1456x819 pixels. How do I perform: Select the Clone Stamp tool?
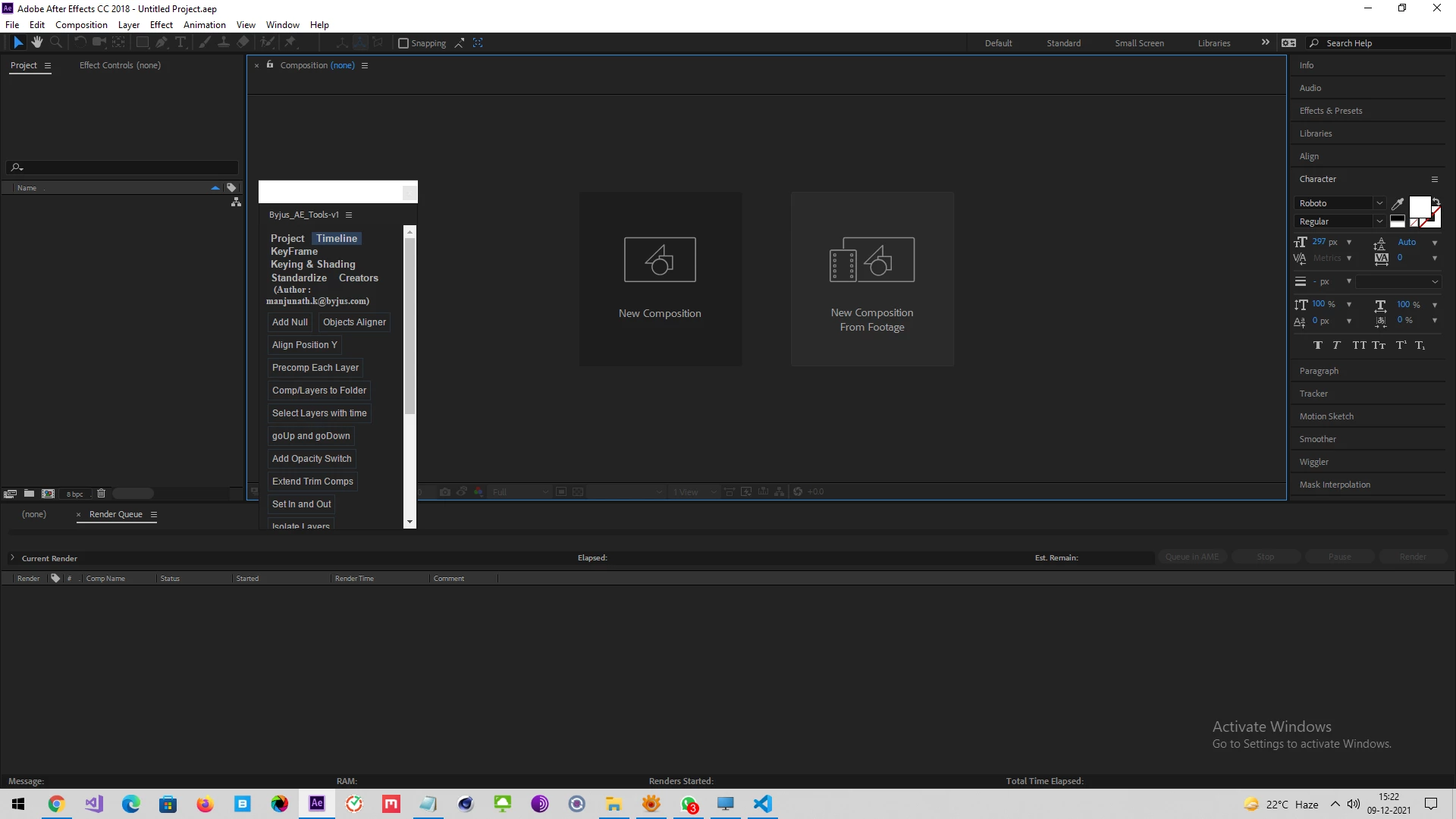224,42
